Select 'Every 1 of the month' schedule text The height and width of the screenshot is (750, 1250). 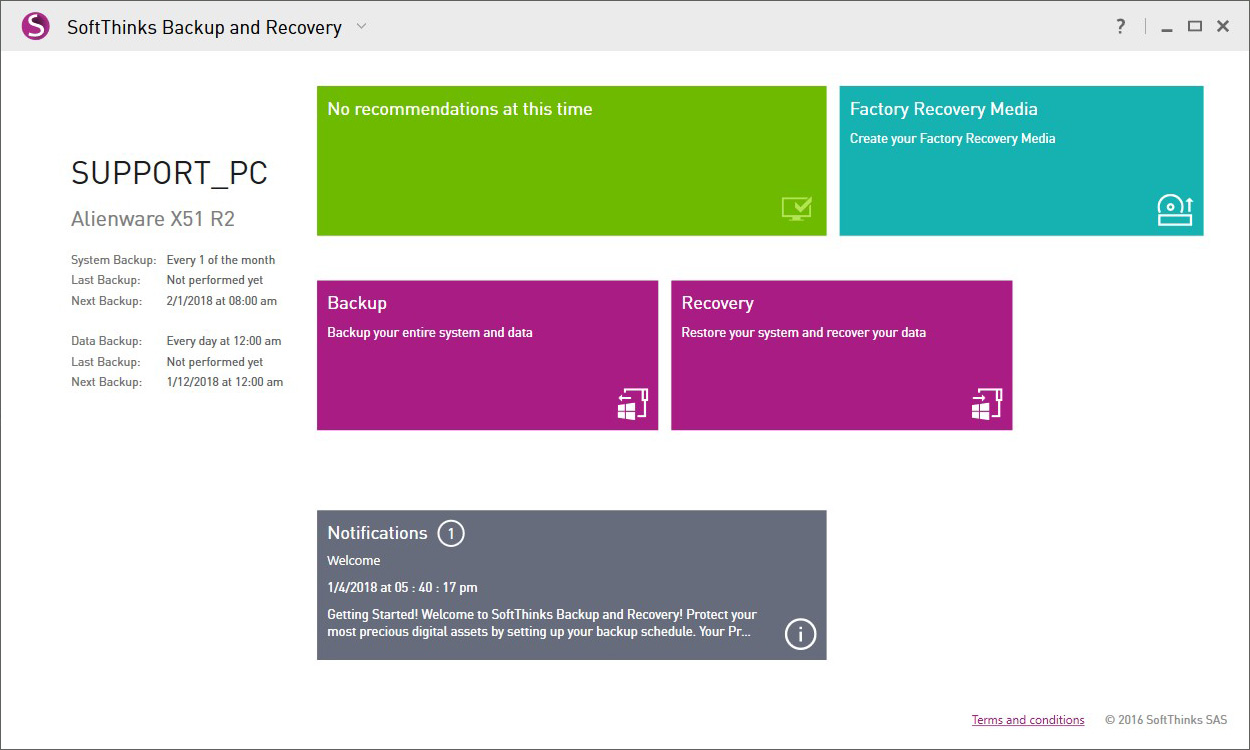point(221,260)
